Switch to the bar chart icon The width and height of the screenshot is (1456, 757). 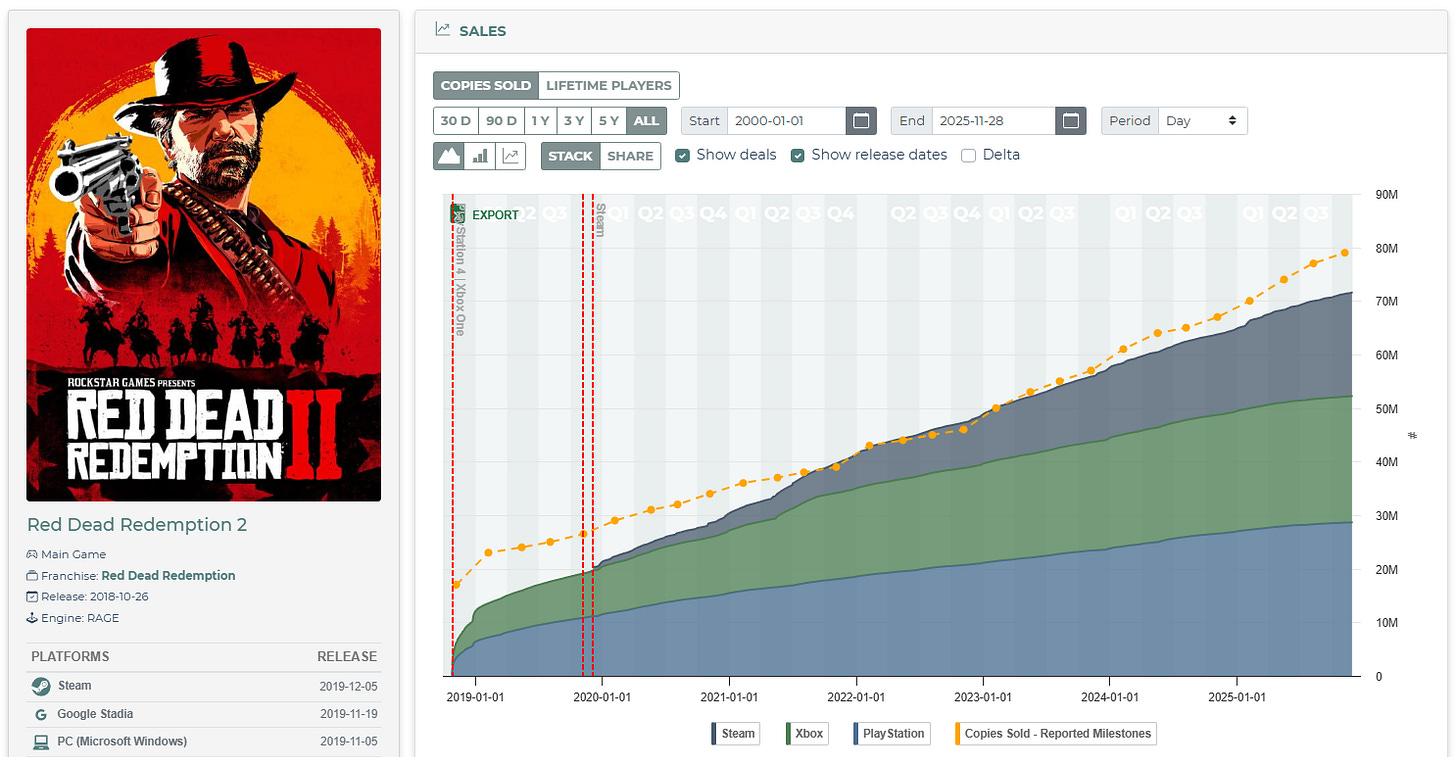479,156
